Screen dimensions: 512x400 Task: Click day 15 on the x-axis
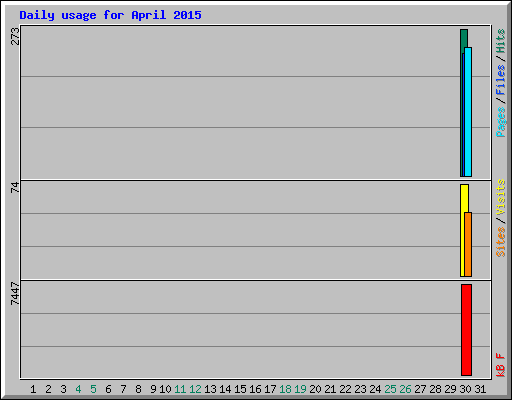point(240,389)
